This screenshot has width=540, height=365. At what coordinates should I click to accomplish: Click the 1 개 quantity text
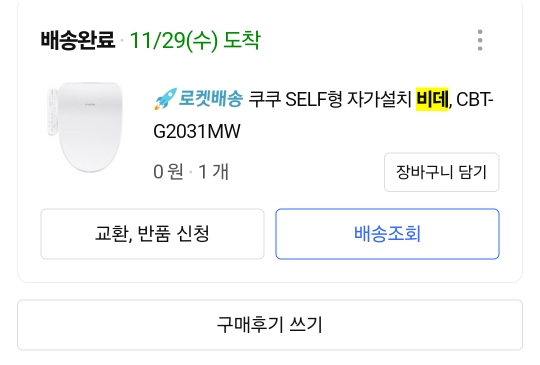(214, 171)
